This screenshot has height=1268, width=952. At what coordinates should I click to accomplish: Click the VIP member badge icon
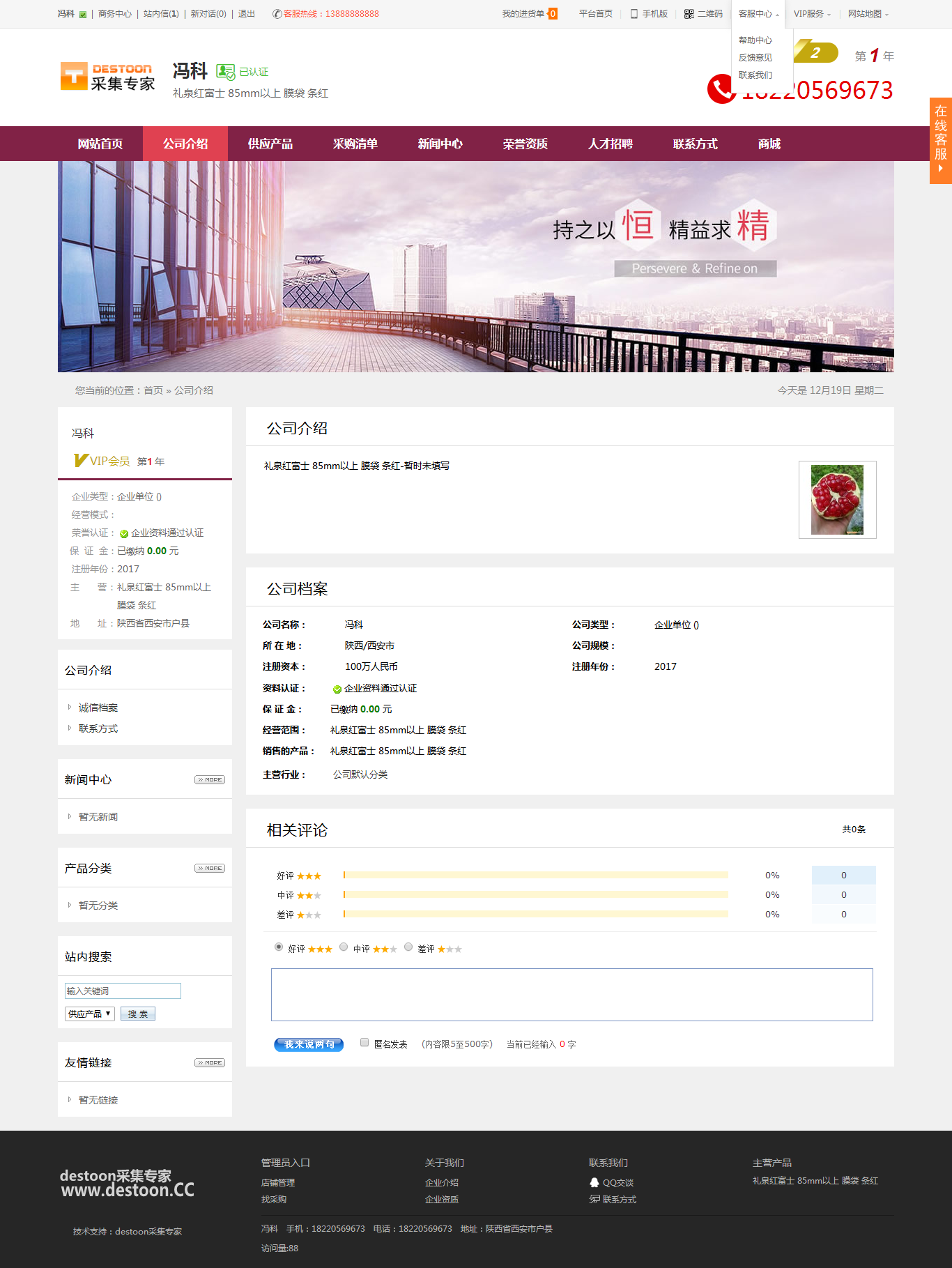tap(81, 461)
